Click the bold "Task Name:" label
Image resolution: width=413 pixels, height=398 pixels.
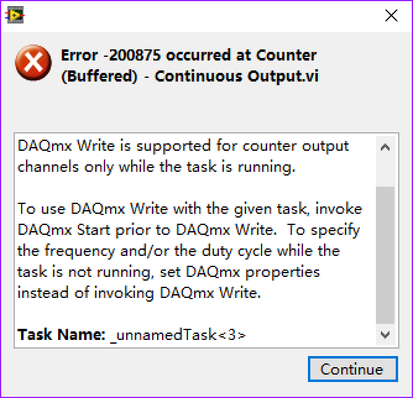[61, 334]
